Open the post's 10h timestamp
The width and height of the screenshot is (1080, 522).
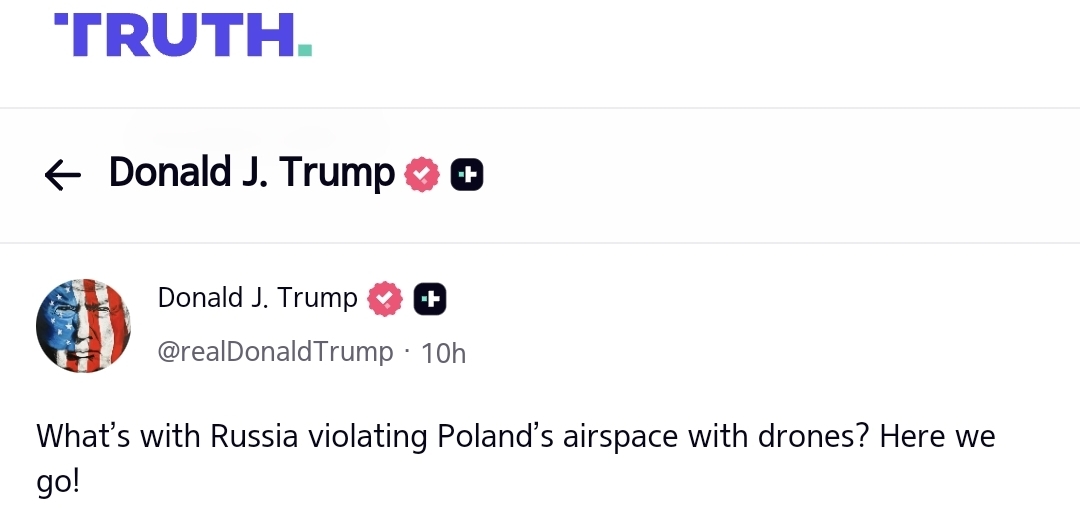(x=444, y=353)
